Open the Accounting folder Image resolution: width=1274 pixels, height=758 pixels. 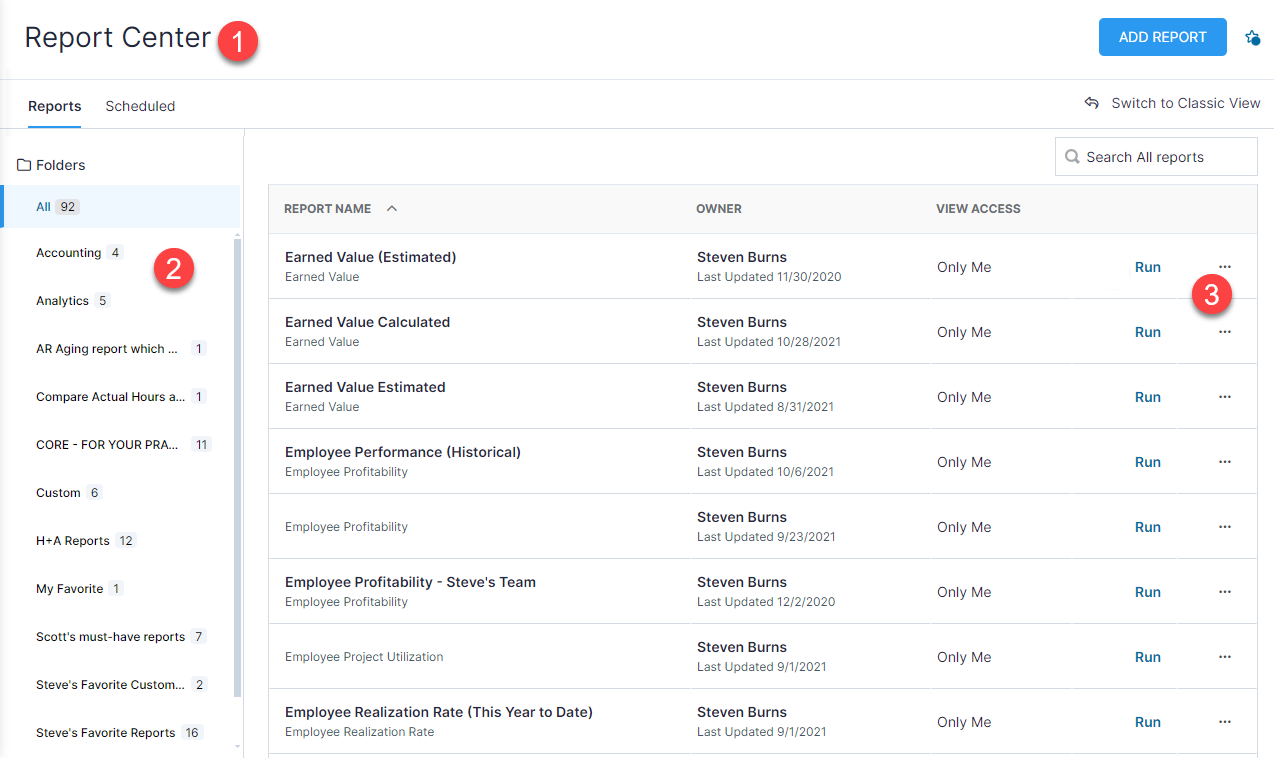pos(68,253)
